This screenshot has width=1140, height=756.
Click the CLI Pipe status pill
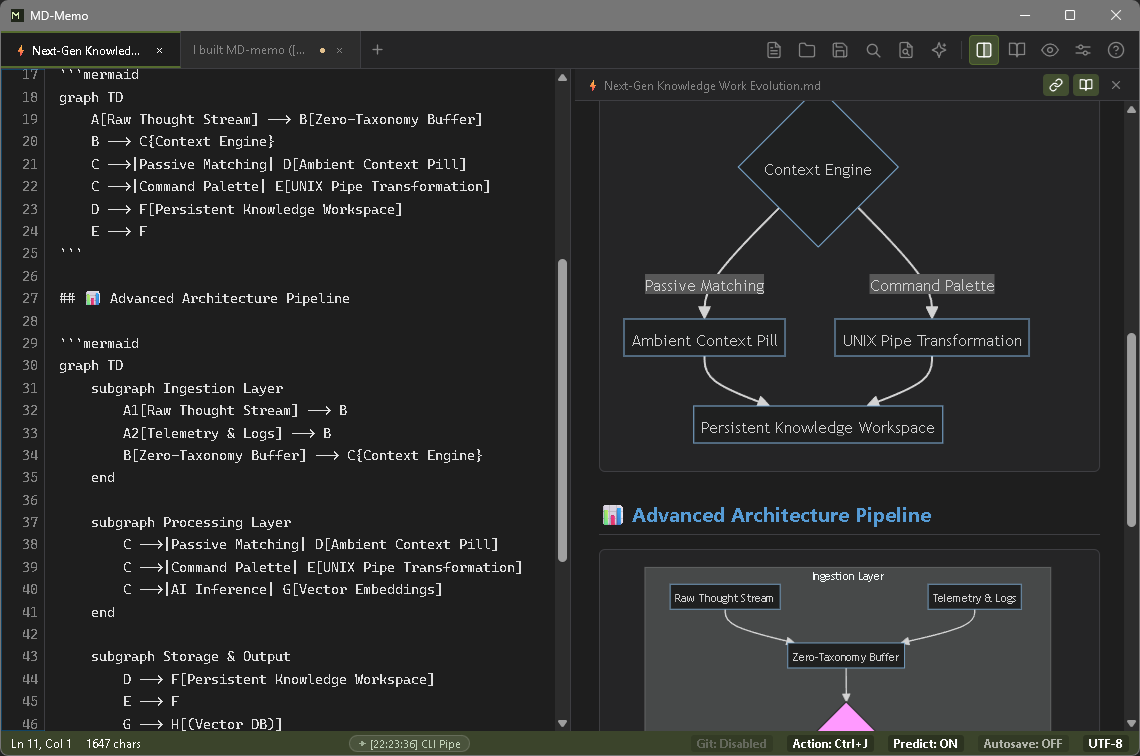point(409,744)
